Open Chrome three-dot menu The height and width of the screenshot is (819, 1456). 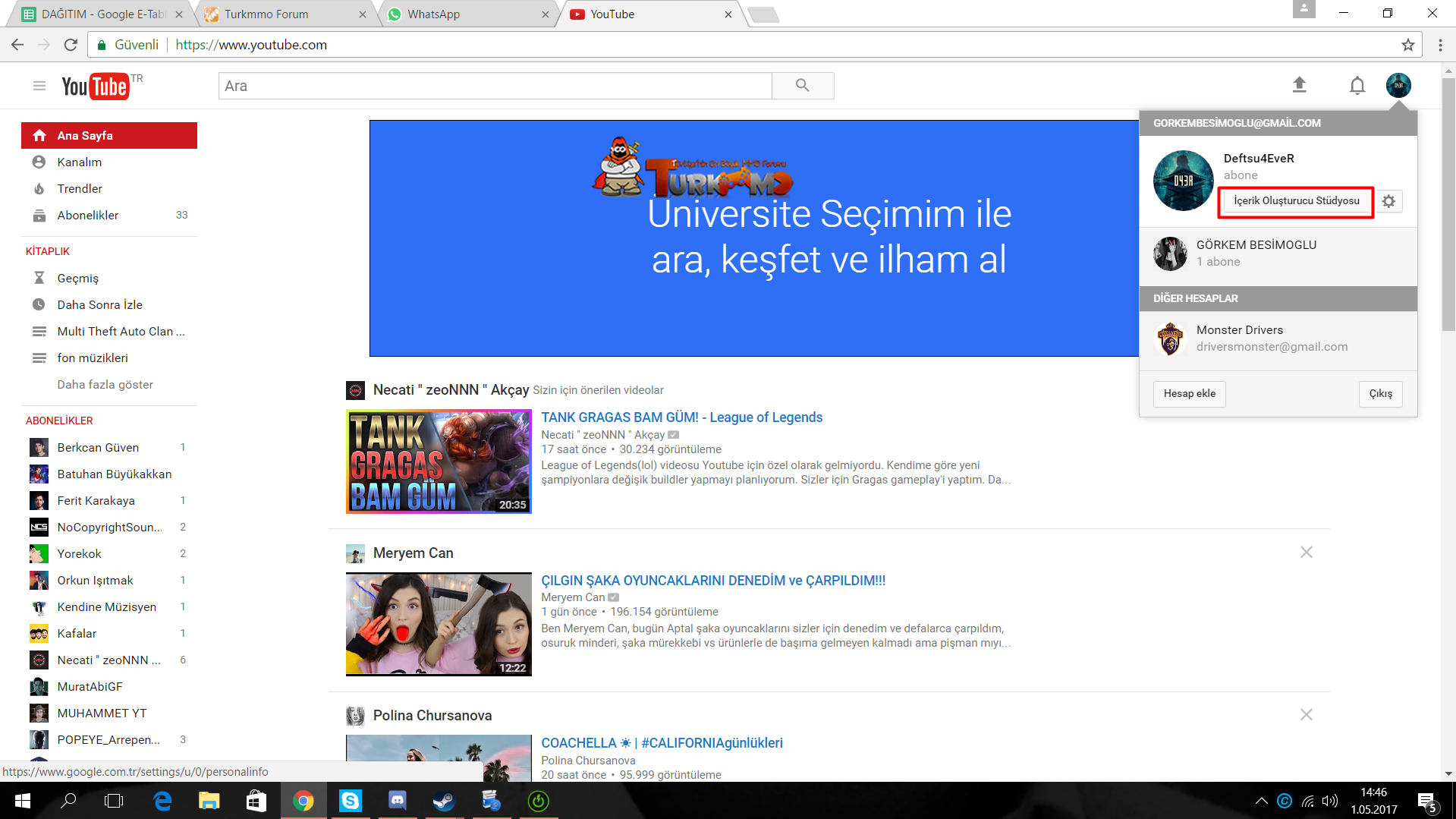[x=1440, y=45]
